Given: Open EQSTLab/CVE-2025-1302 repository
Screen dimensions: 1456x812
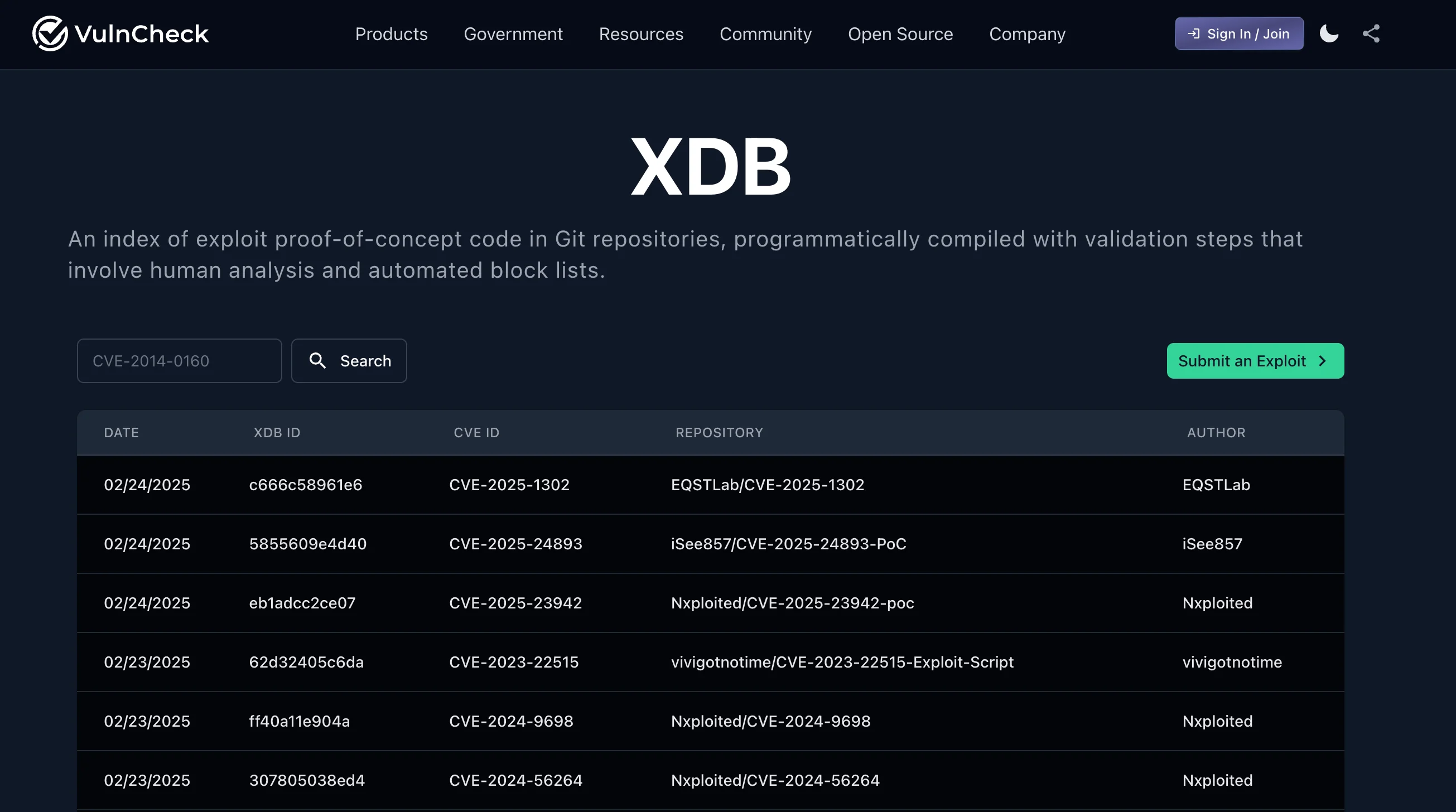Looking at the screenshot, I should click(x=768, y=484).
